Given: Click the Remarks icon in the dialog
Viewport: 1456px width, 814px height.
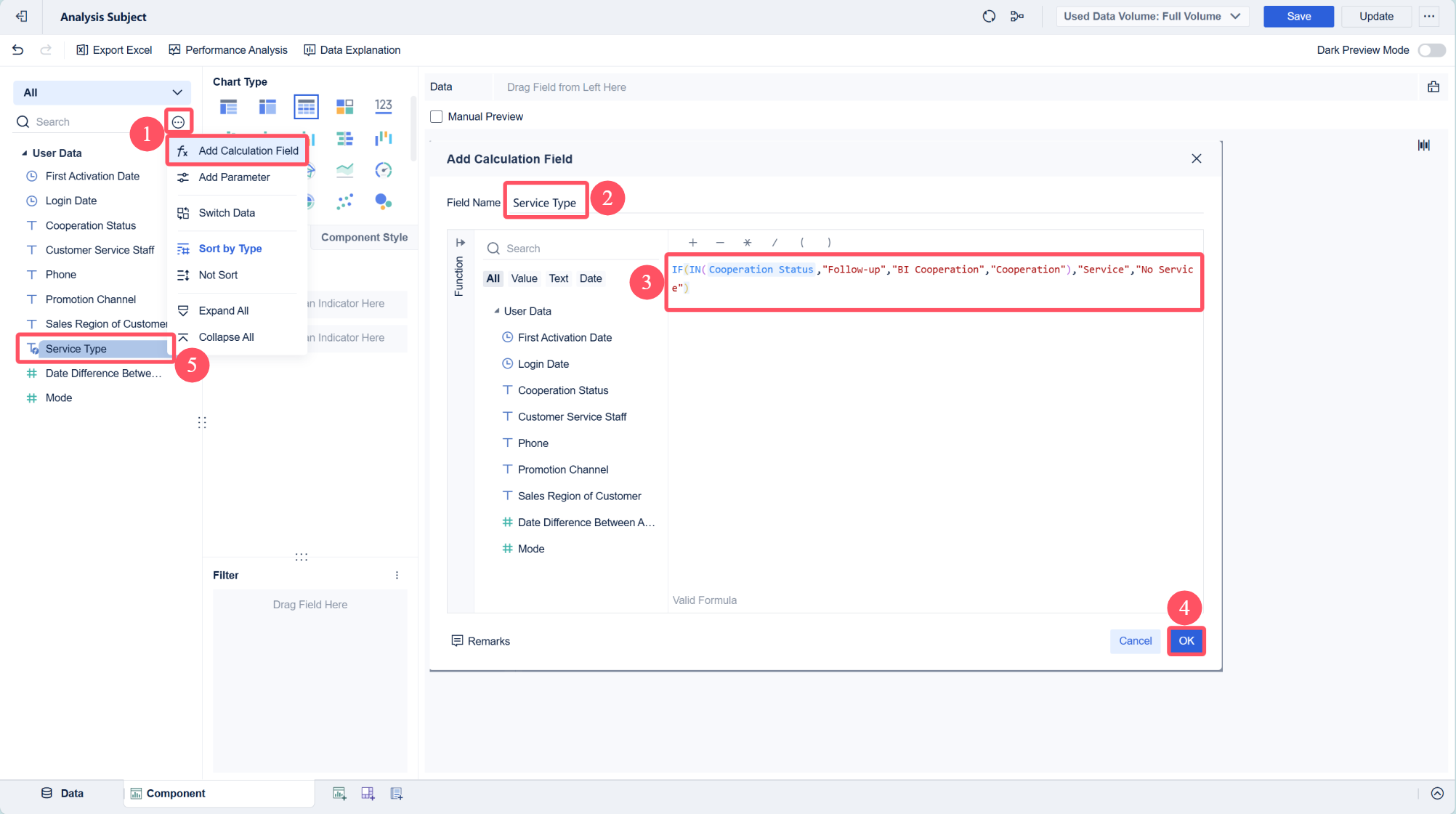Looking at the screenshot, I should tap(458, 640).
